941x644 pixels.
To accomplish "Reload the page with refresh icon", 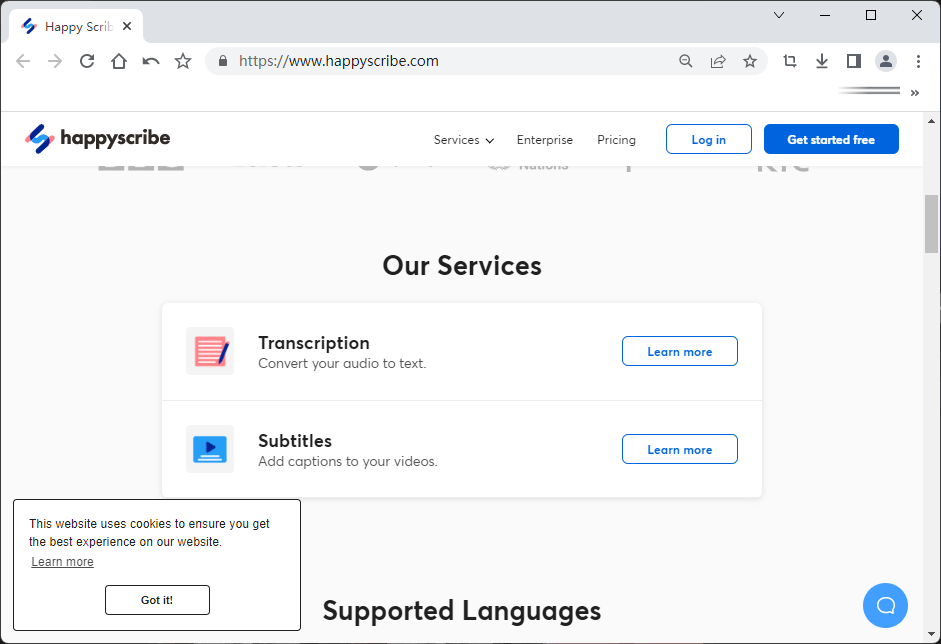I will (x=87, y=61).
